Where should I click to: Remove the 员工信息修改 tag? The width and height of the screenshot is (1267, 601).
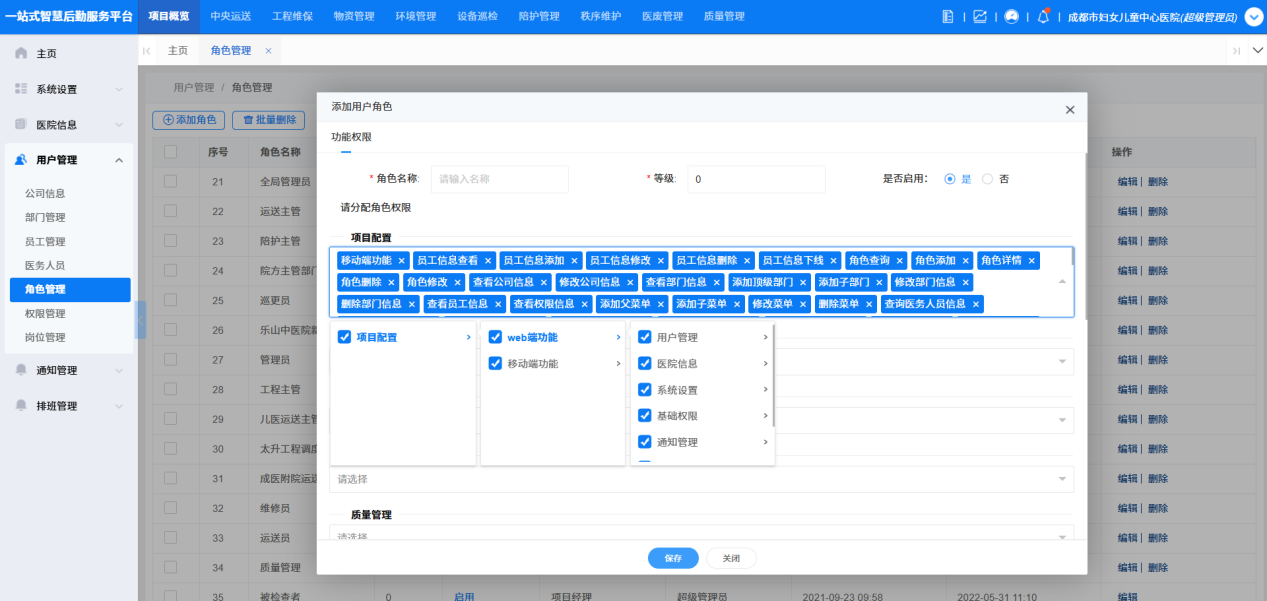(661, 261)
